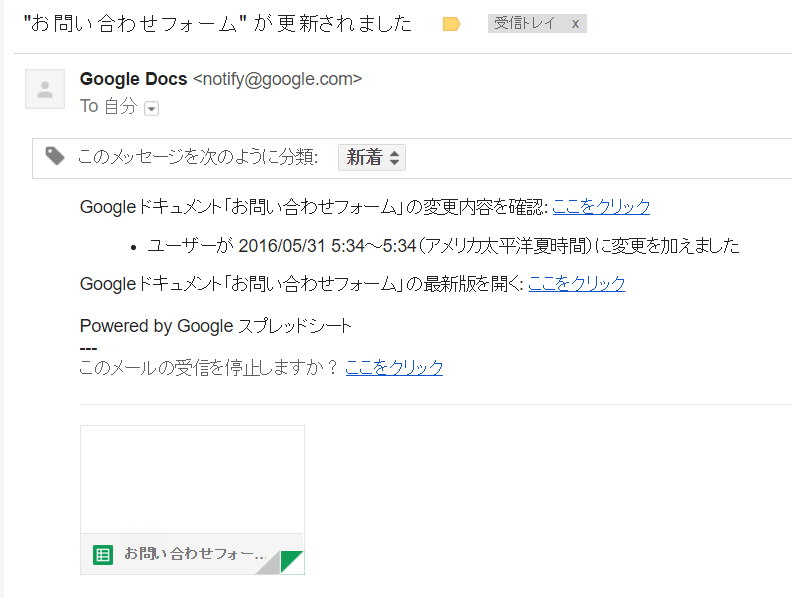Click the unsubscribe ここをクリック link

(x=394, y=368)
